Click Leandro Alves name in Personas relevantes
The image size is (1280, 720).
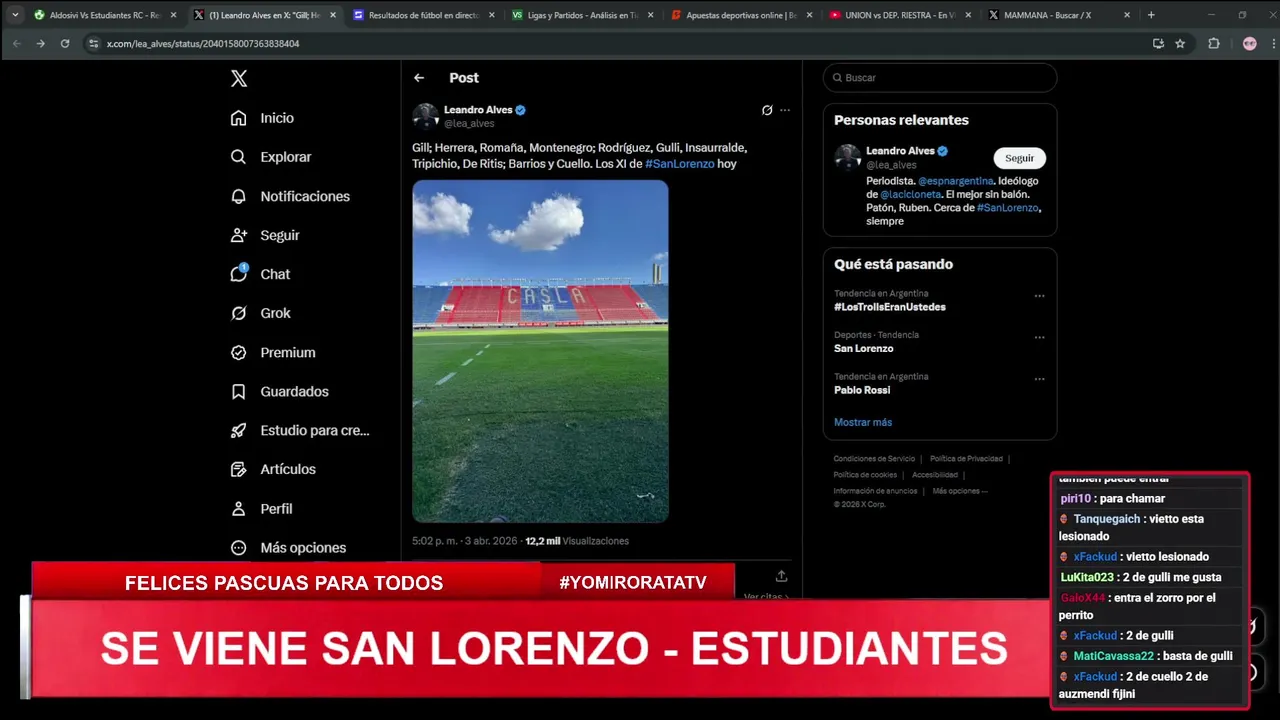coord(900,151)
